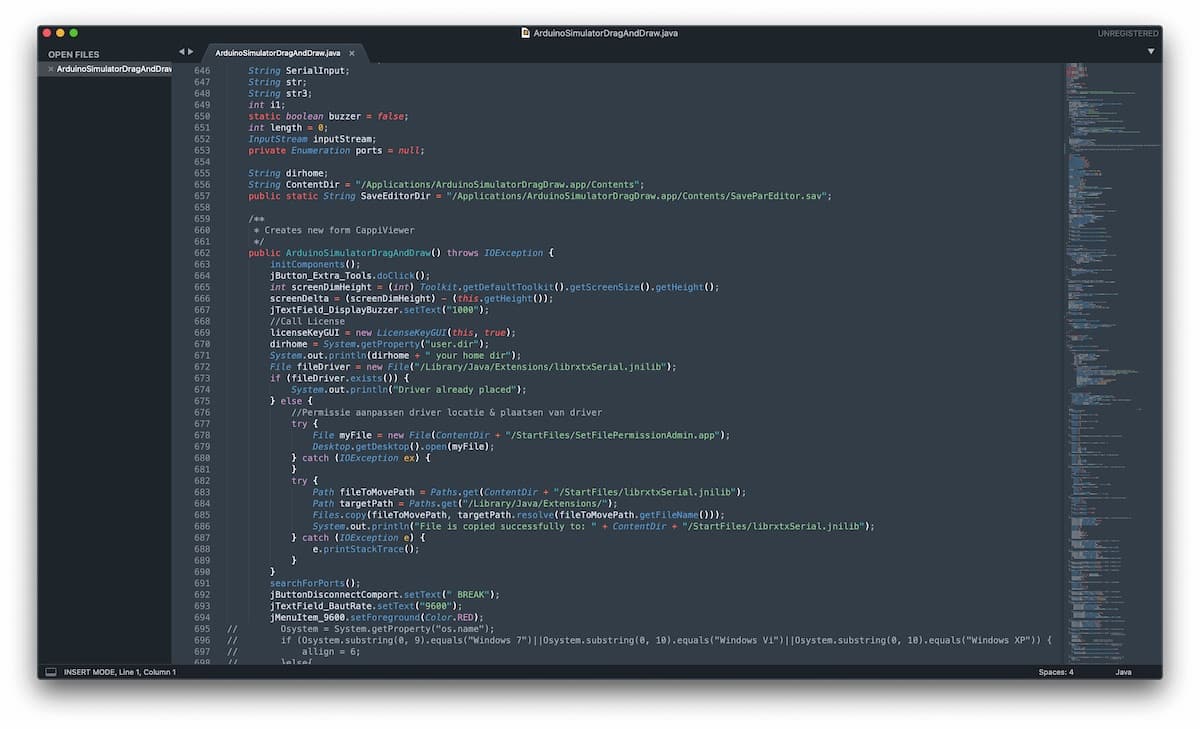Click the buzzer variable name

(x=344, y=116)
